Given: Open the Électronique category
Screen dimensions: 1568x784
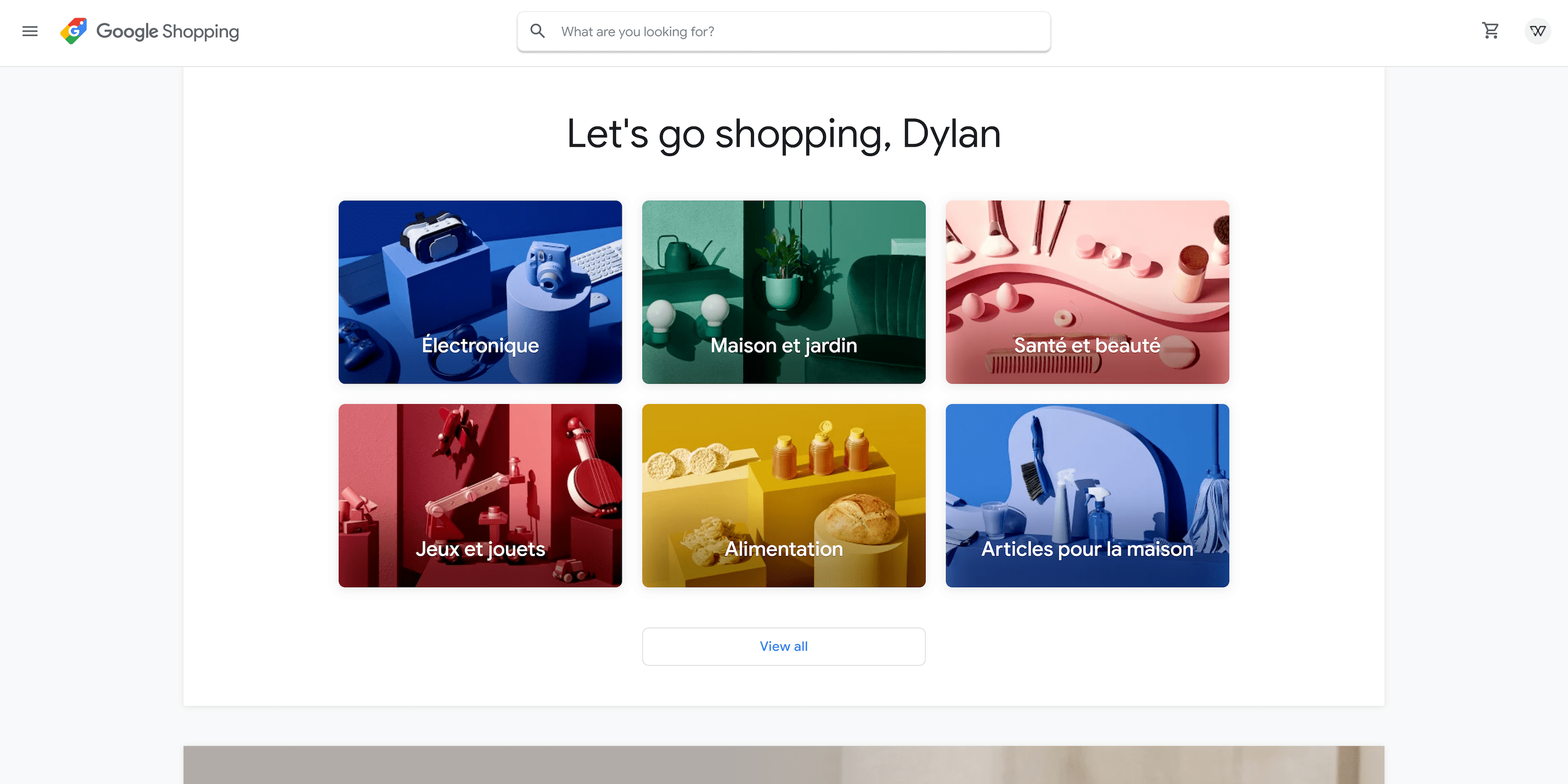Looking at the screenshot, I should click(x=480, y=292).
